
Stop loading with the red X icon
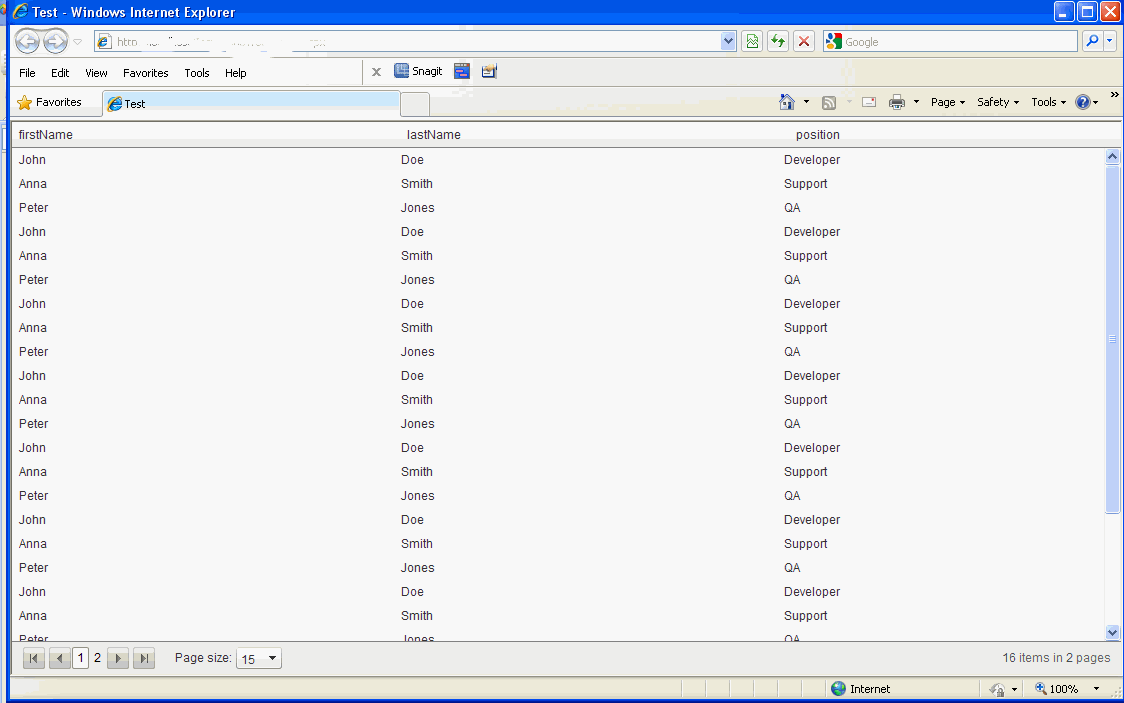[804, 42]
